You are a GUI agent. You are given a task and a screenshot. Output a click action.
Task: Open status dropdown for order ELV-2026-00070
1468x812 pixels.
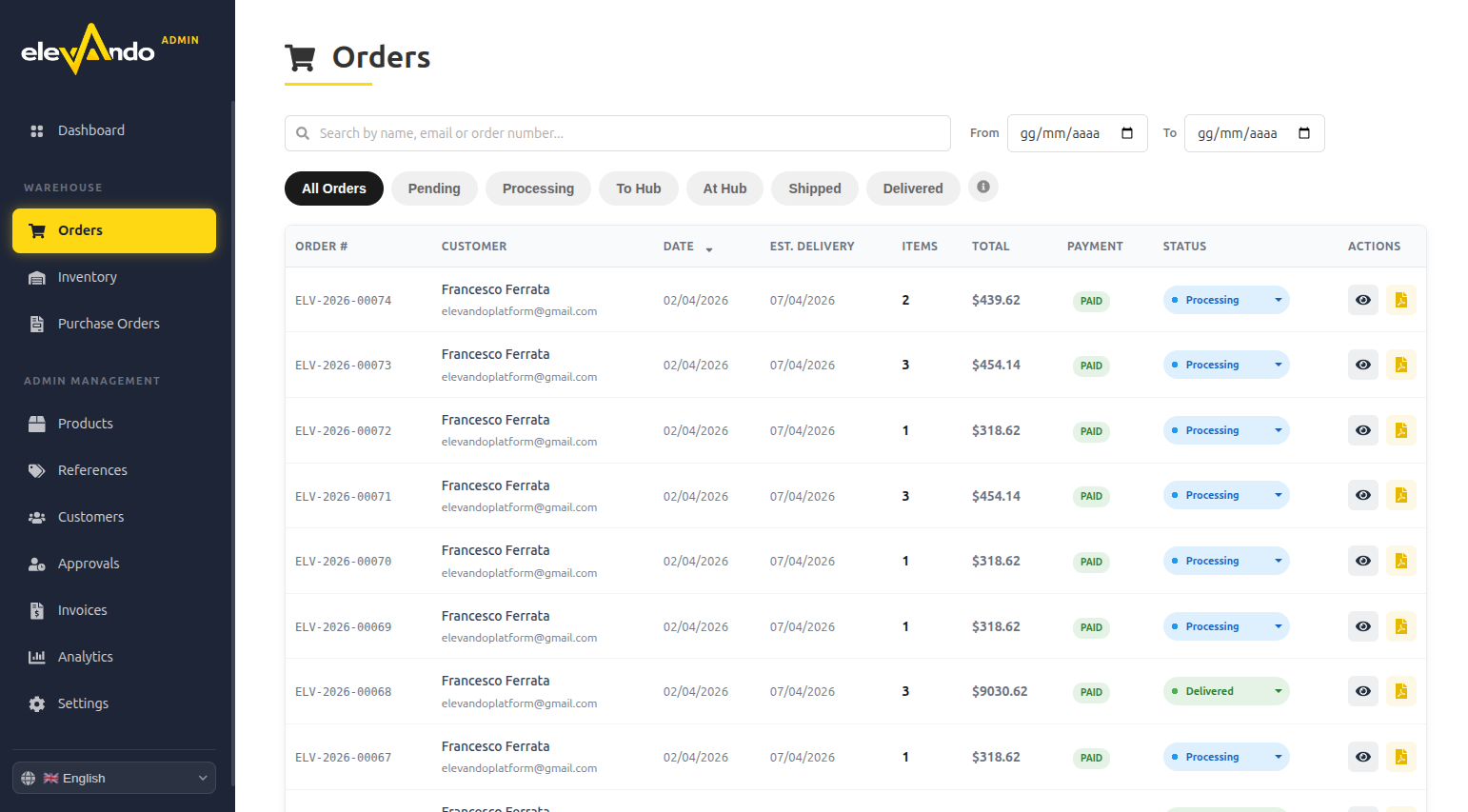pyautogui.click(x=1226, y=561)
